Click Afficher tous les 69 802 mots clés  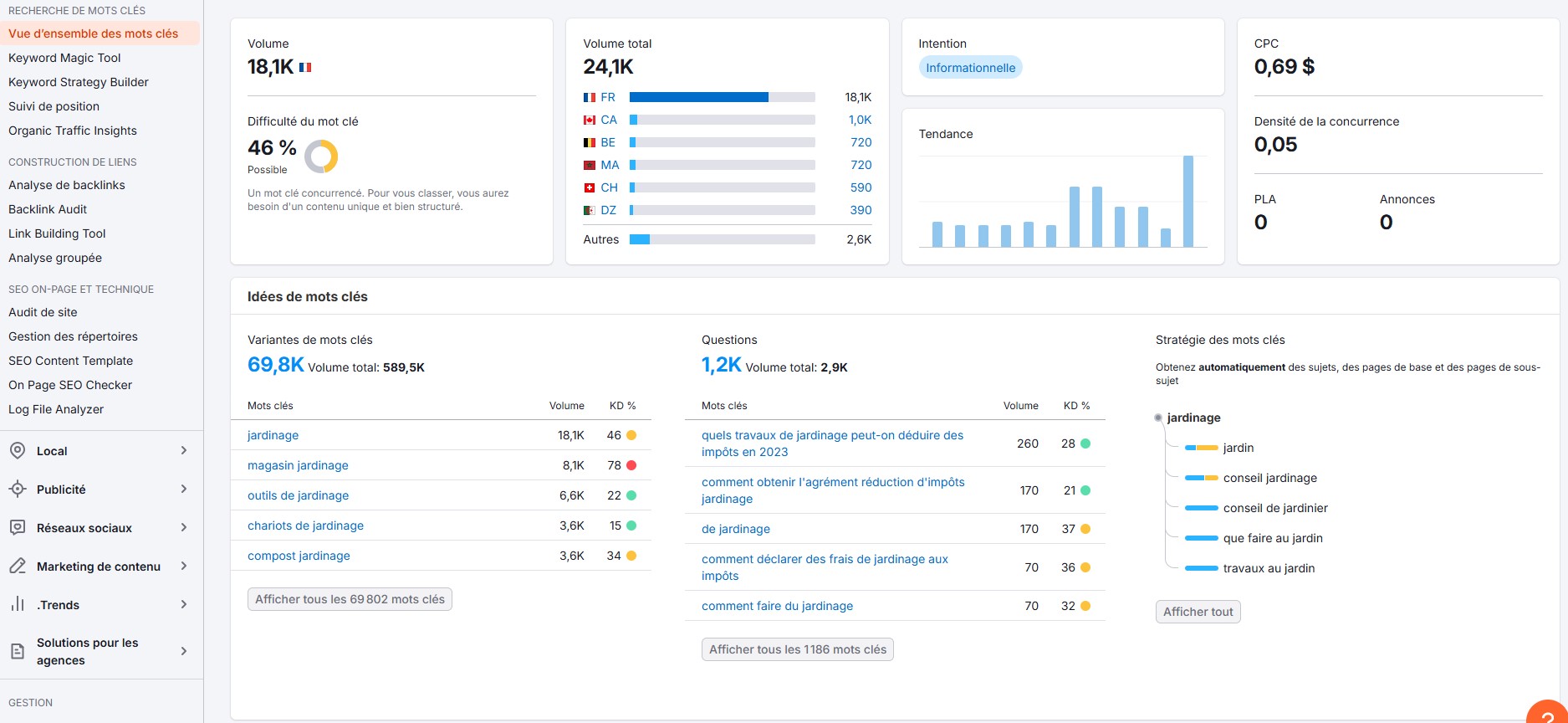pyautogui.click(x=350, y=599)
